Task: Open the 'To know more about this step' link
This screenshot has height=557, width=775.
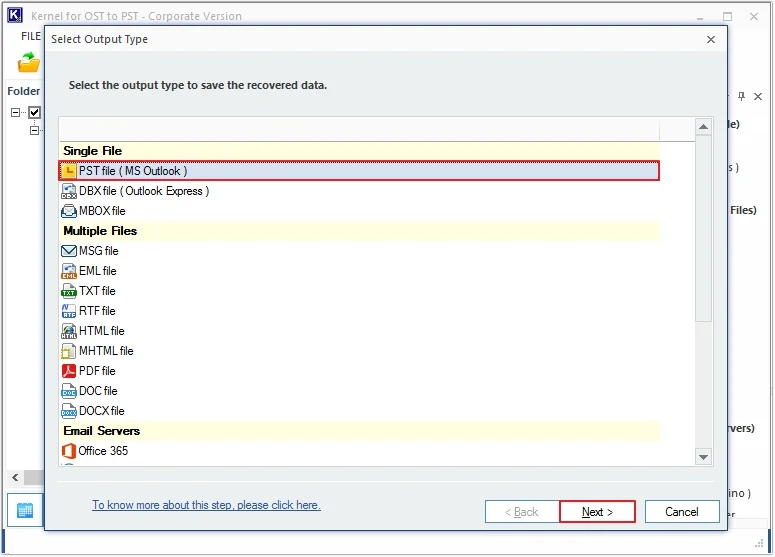Action: tap(206, 505)
